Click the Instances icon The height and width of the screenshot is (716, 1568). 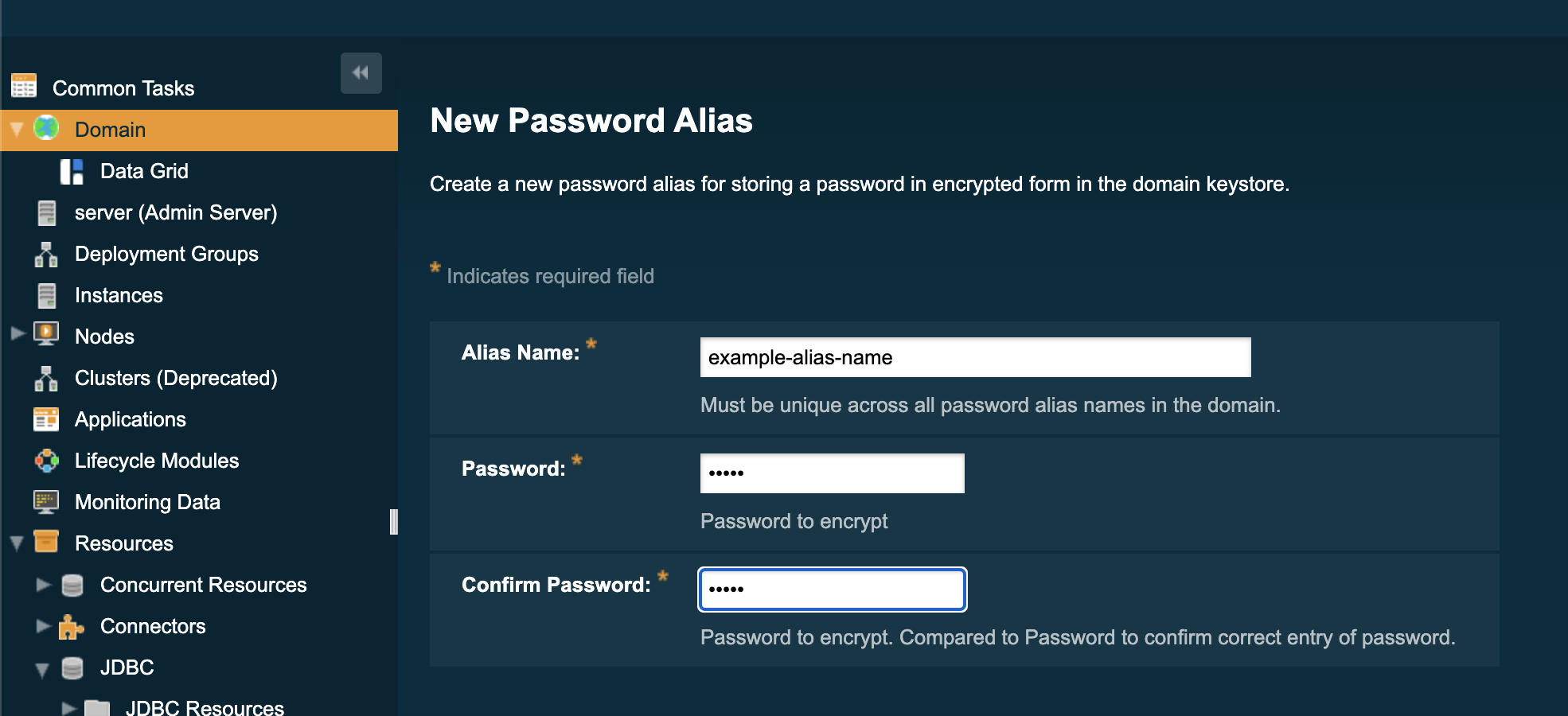(47, 294)
